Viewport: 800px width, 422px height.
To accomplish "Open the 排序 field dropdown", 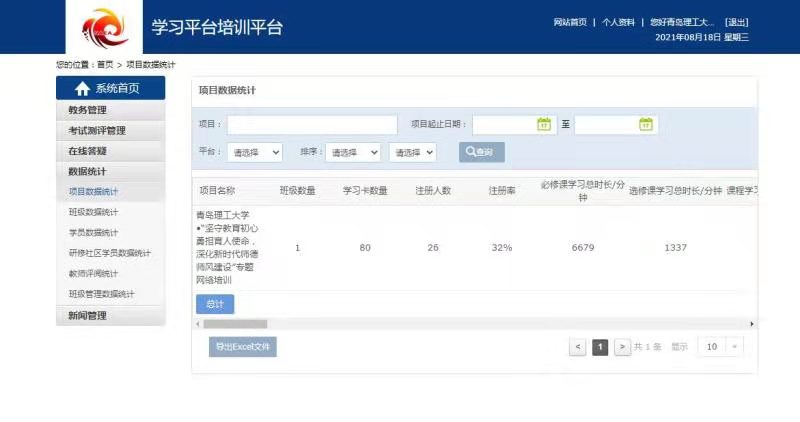I will pyautogui.click(x=354, y=152).
